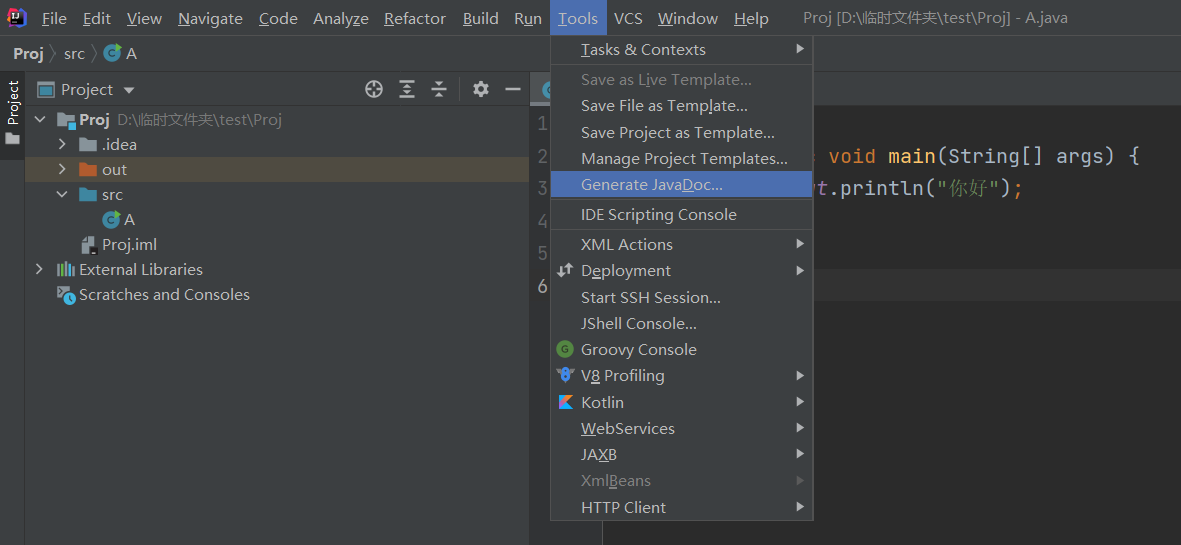
Task: Click the External Libraries bars icon
Action: coord(66,269)
